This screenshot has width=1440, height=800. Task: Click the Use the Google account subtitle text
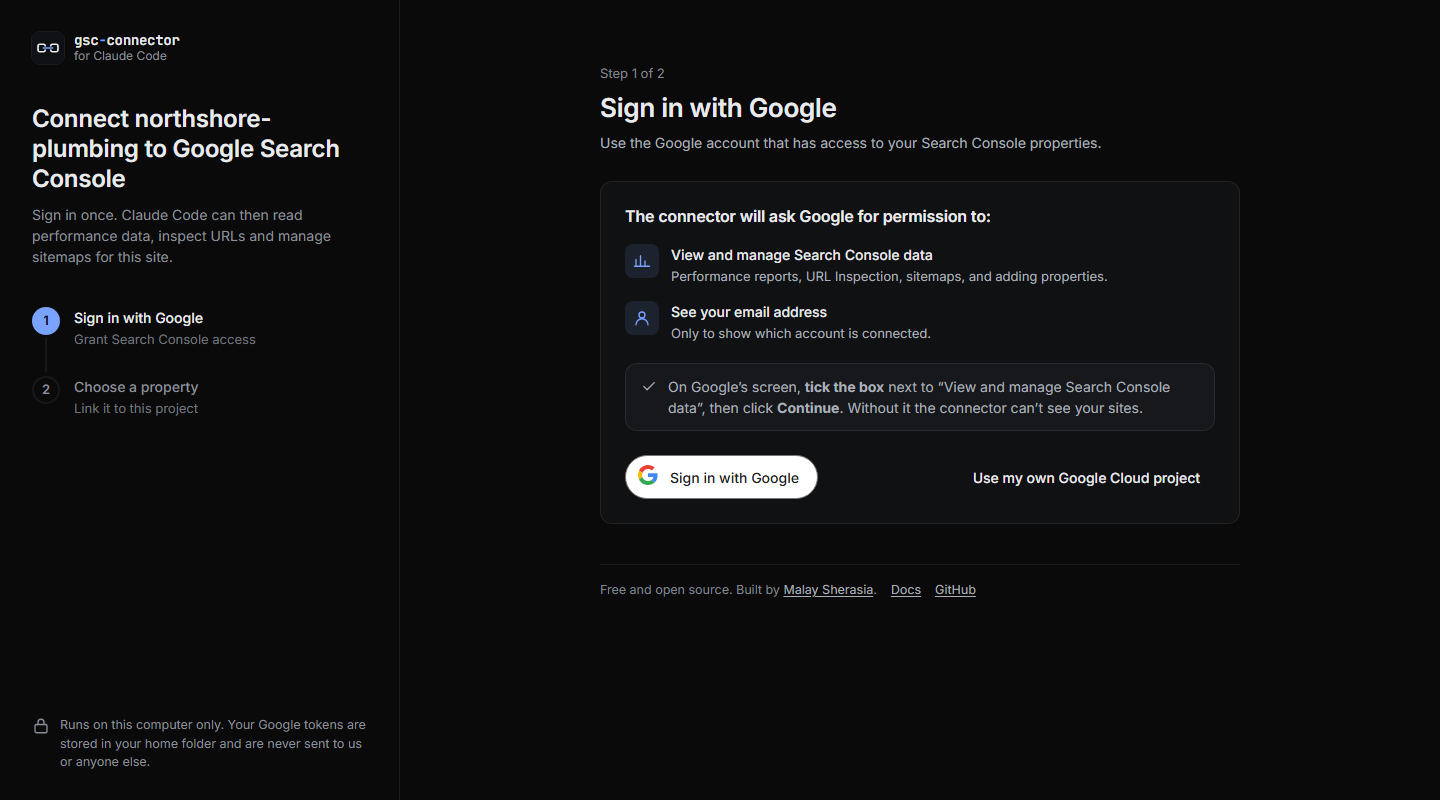point(850,143)
